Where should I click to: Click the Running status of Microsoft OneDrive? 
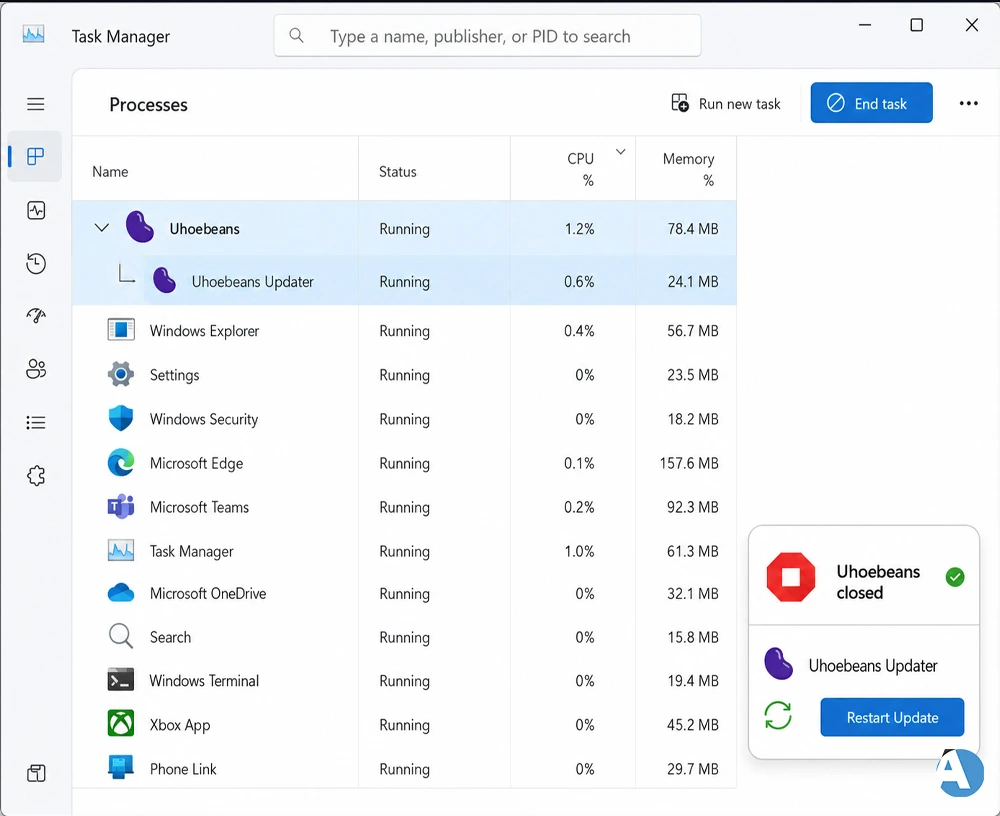(404, 594)
